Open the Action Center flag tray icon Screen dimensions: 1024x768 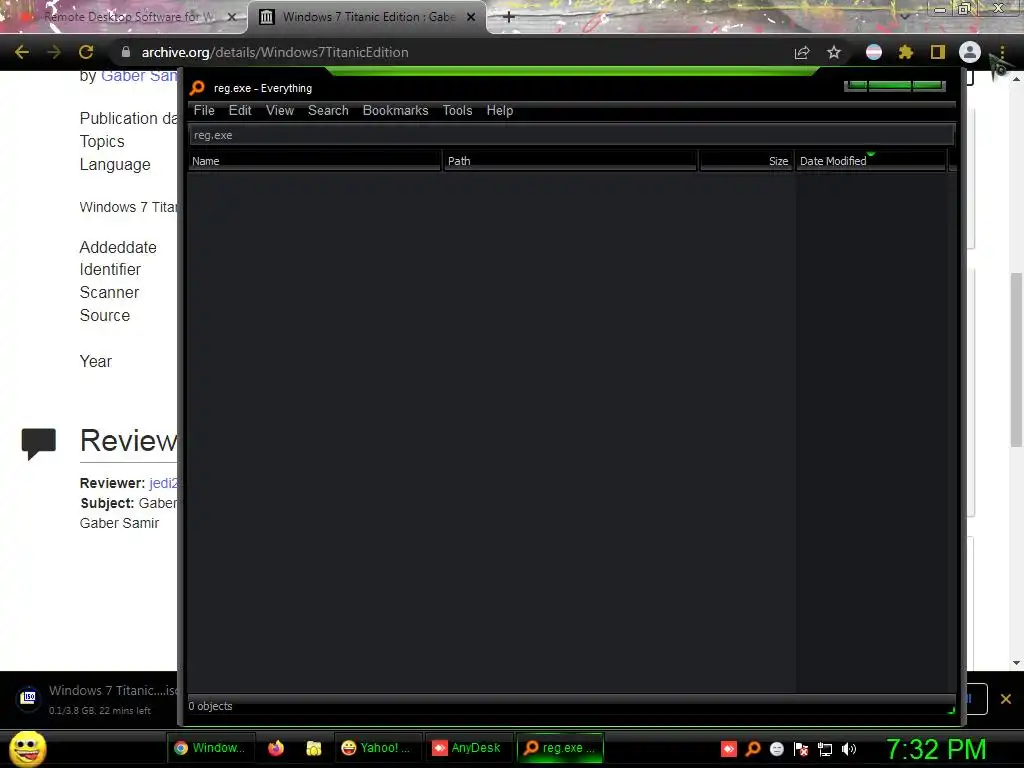pos(801,749)
